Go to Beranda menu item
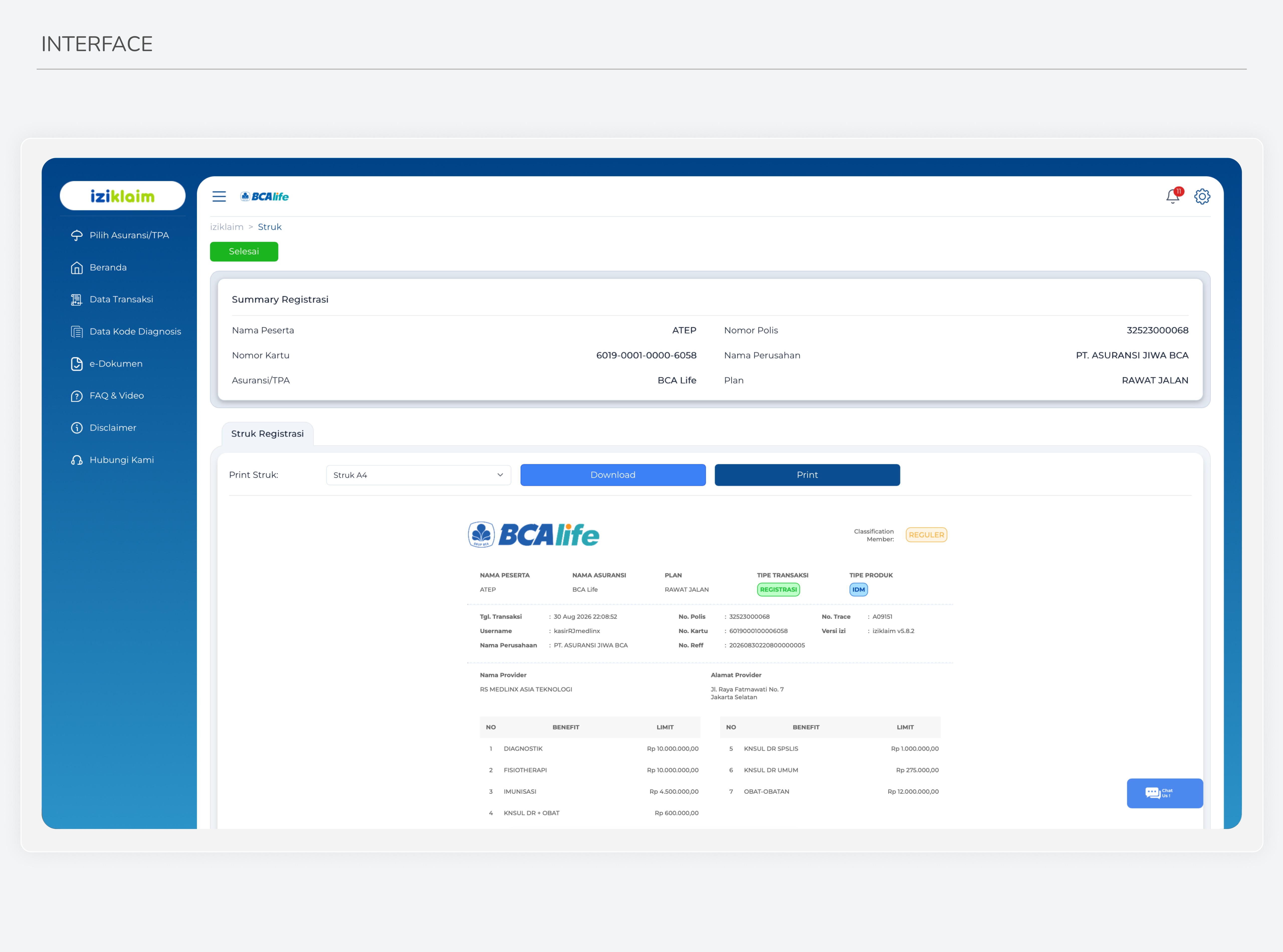Viewport: 1283px width, 952px height. pyautogui.click(x=108, y=267)
